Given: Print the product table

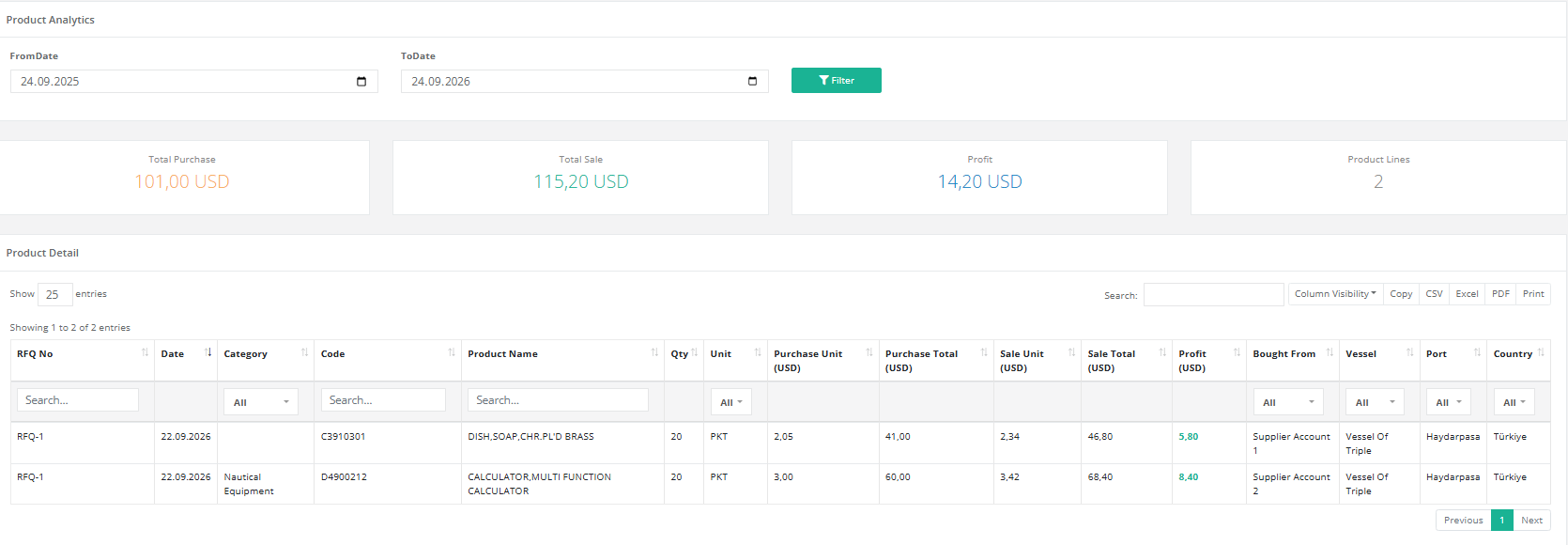Looking at the screenshot, I should click(1533, 294).
